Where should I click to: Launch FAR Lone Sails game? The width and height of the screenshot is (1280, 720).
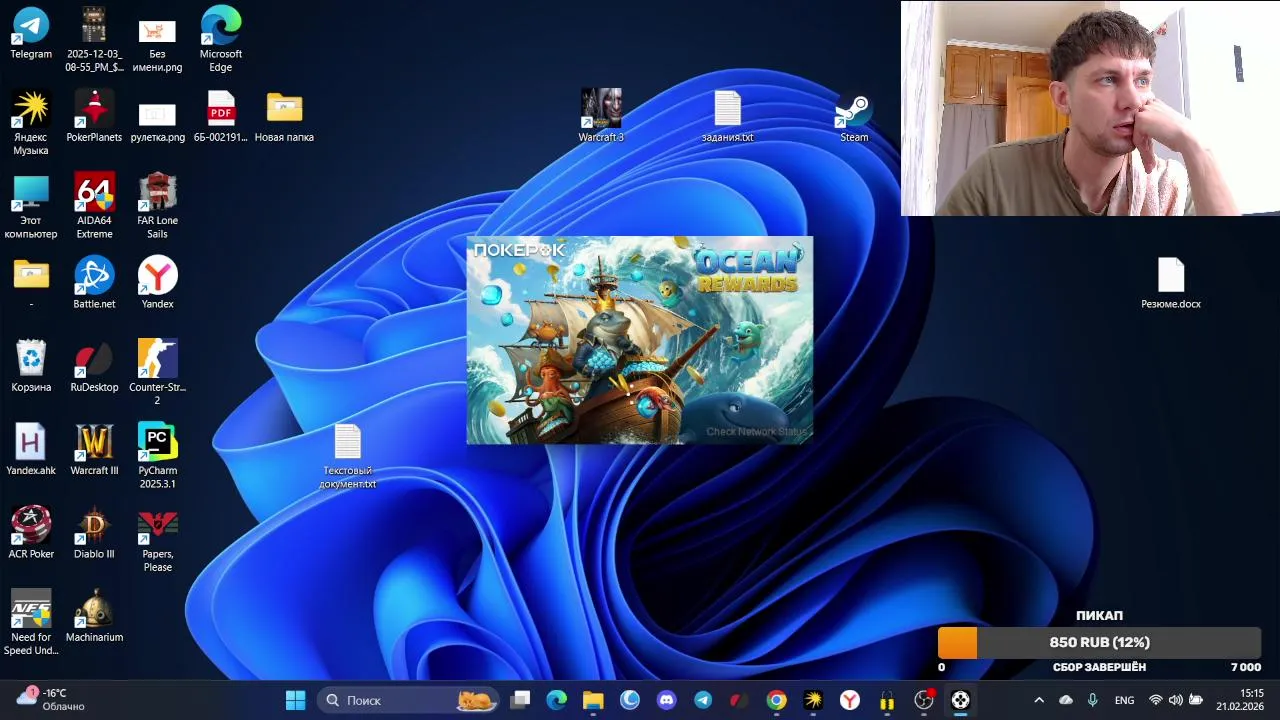coord(157,206)
